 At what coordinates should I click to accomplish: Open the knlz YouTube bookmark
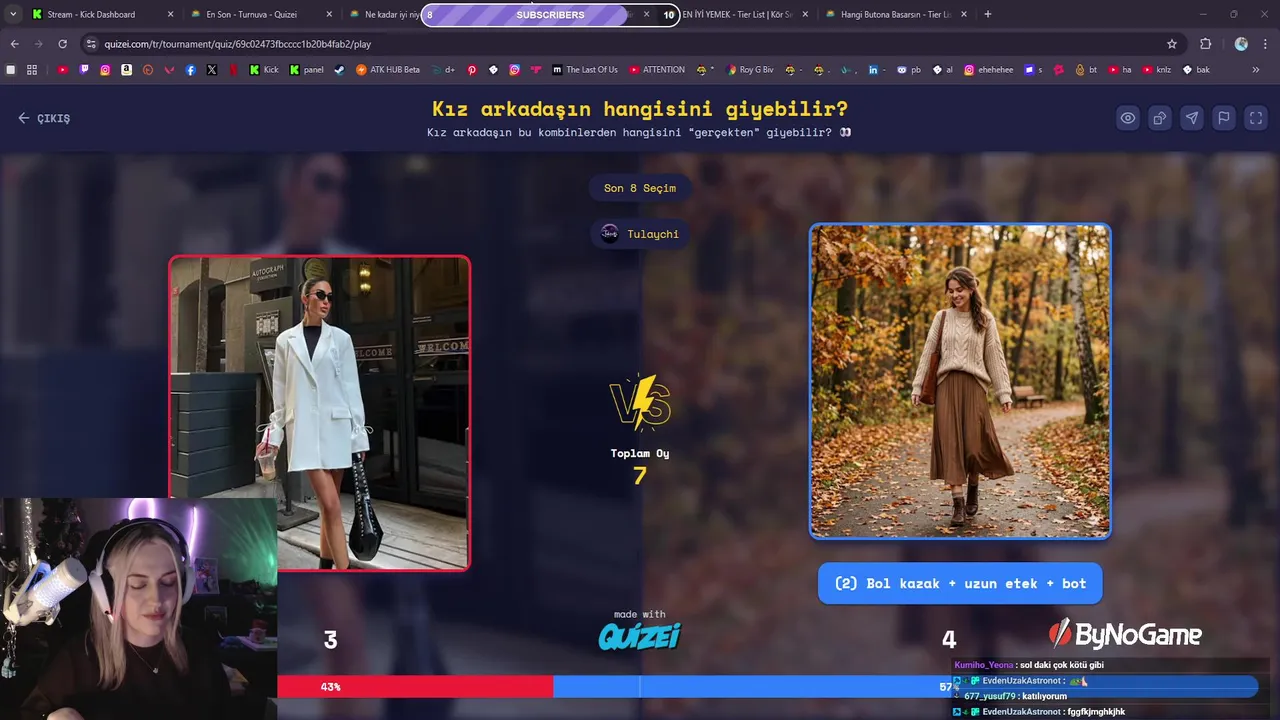pyautogui.click(x=1157, y=70)
